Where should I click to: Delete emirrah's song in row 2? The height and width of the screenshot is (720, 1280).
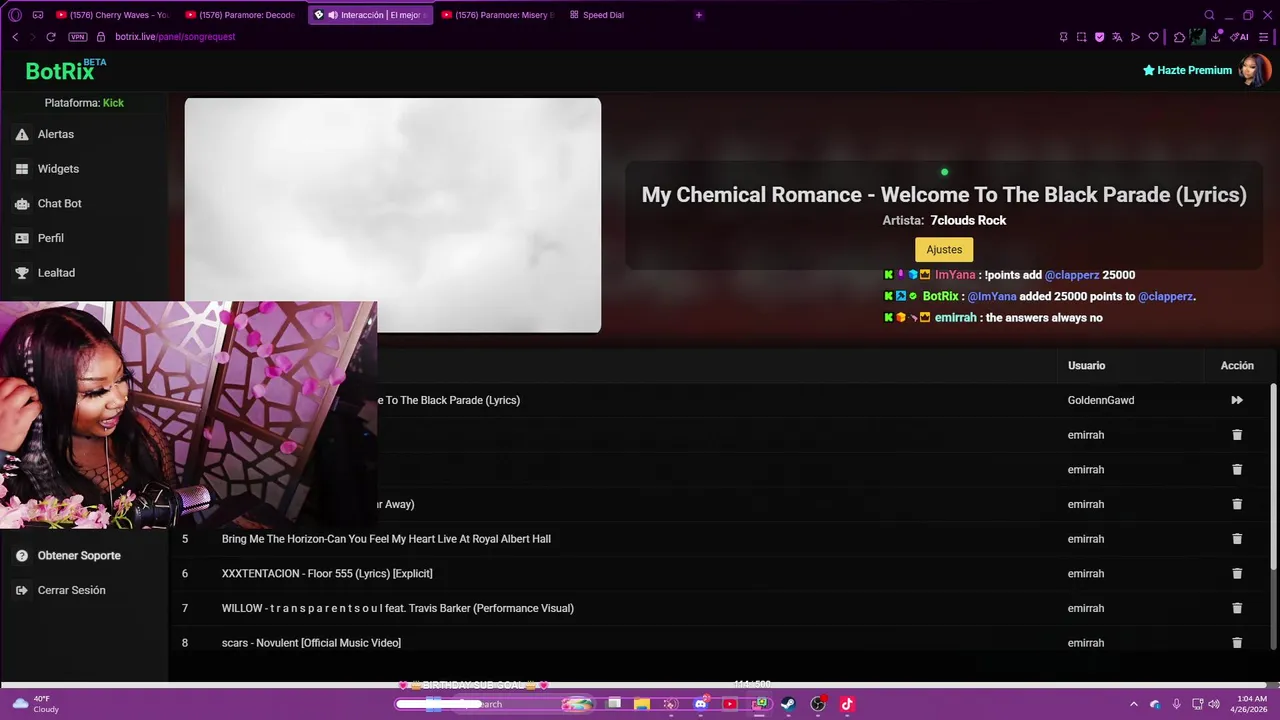[1237, 435]
